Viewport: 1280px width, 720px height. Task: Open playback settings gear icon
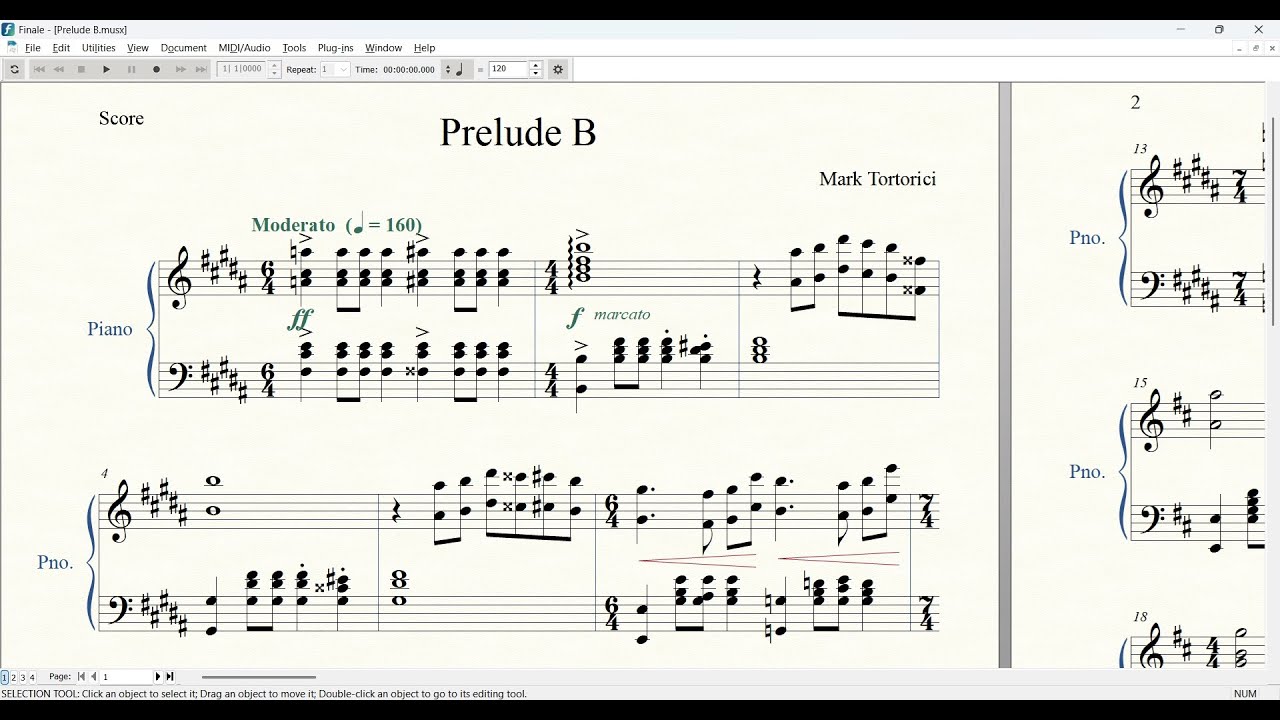[x=558, y=69]
